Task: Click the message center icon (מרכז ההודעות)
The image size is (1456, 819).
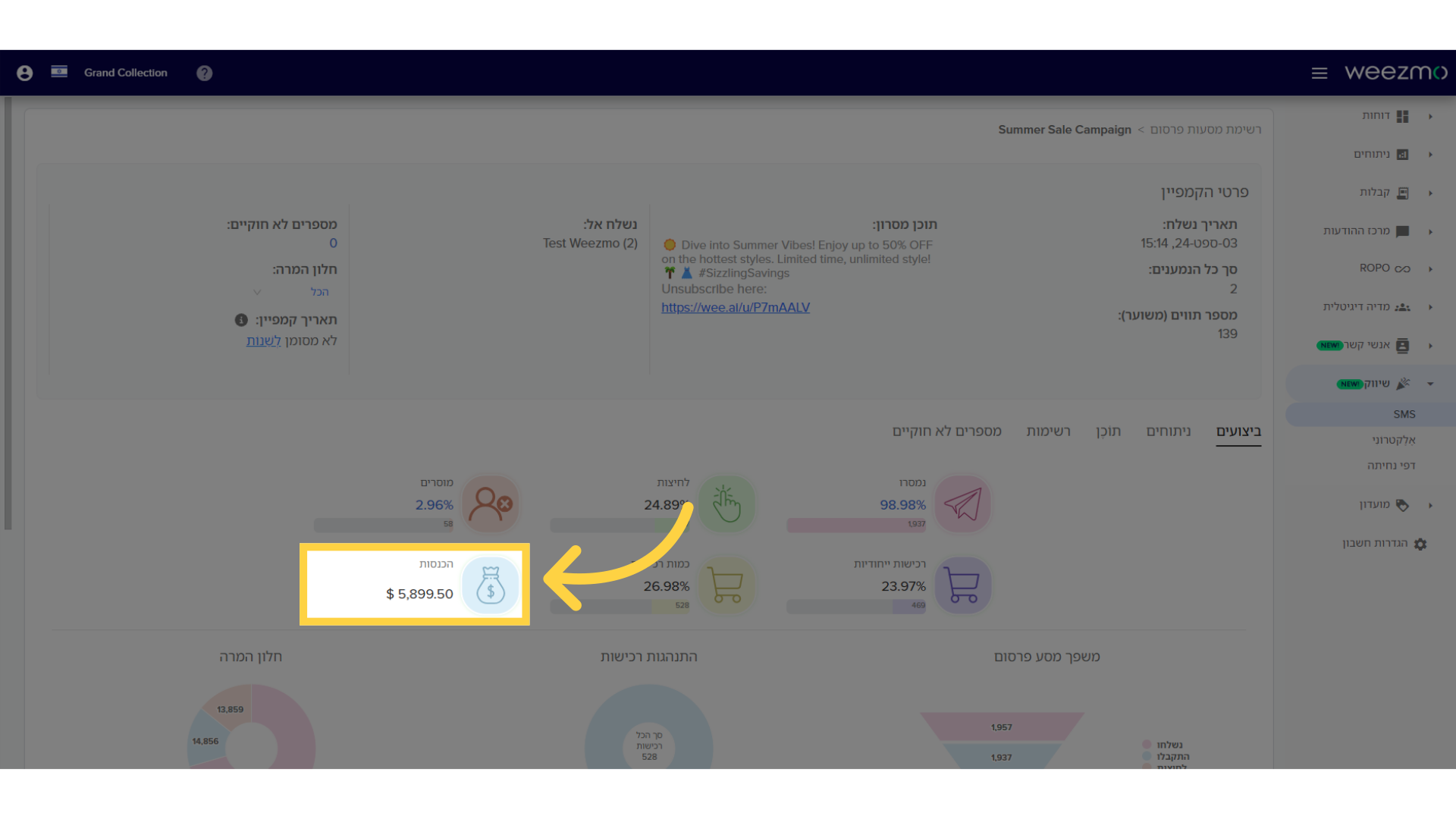Action: click(1402, 231)
